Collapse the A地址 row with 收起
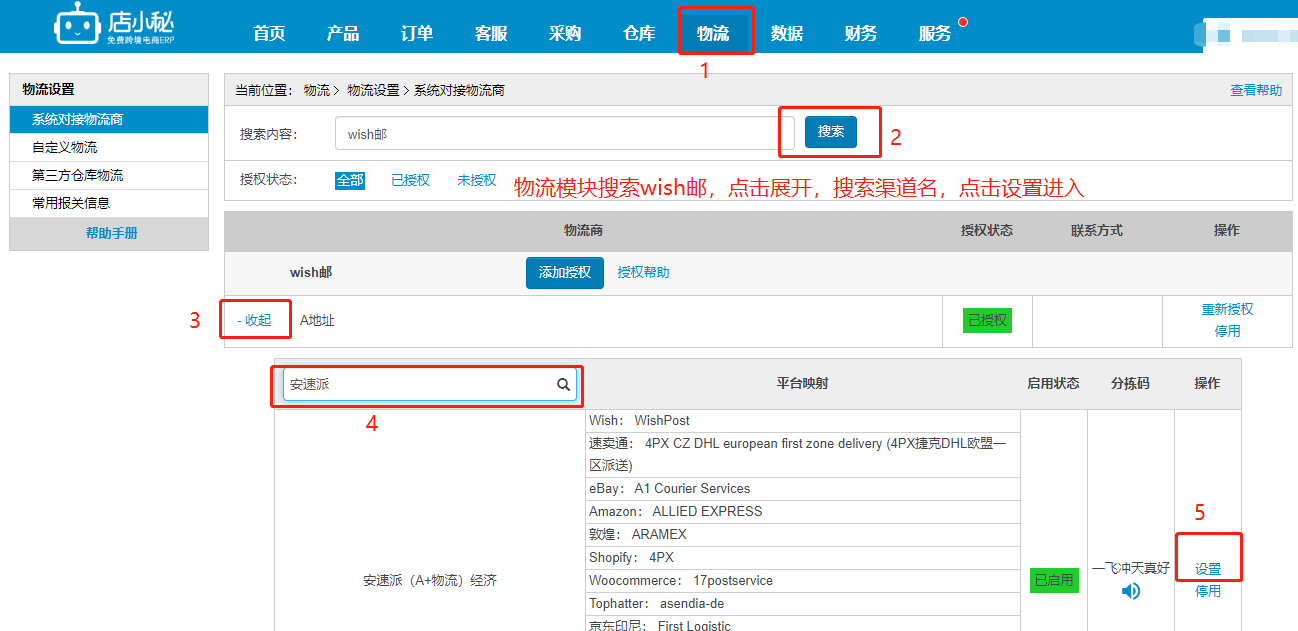The height and width of the screenshot is (631, 1298). 255,321
